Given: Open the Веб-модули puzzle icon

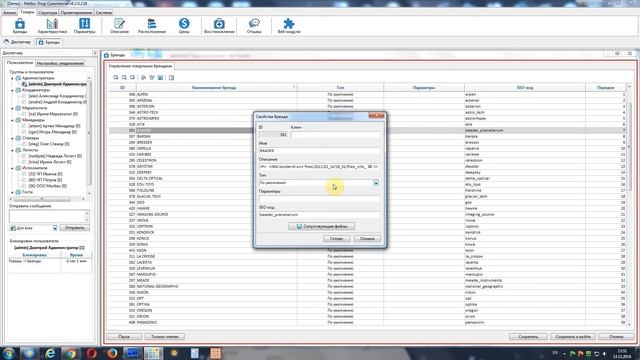Looking at the screenshot, I should pos(289,26).
